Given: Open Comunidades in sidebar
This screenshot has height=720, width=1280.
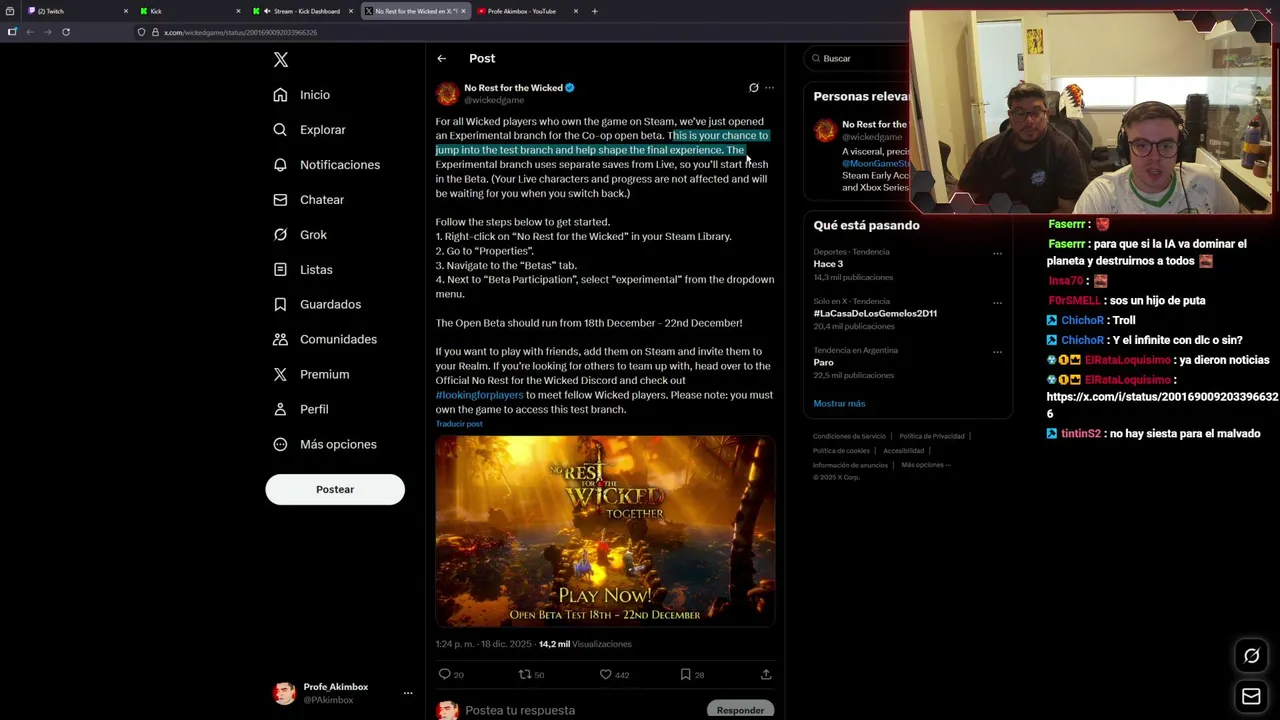Looking at the screenshot, I should [x=325, y=339].
